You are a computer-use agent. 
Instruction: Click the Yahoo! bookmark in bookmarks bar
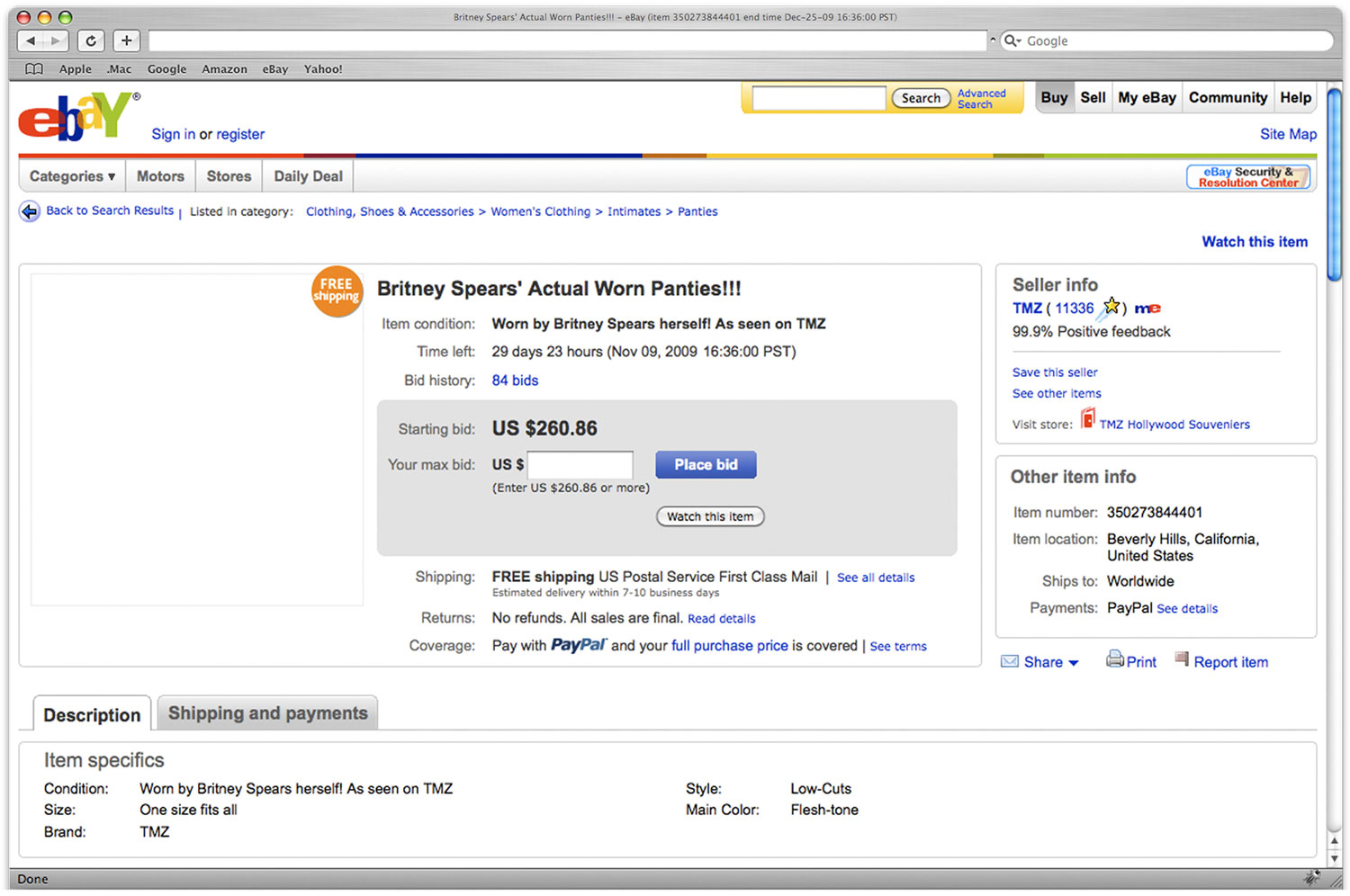tap(323, 69)
